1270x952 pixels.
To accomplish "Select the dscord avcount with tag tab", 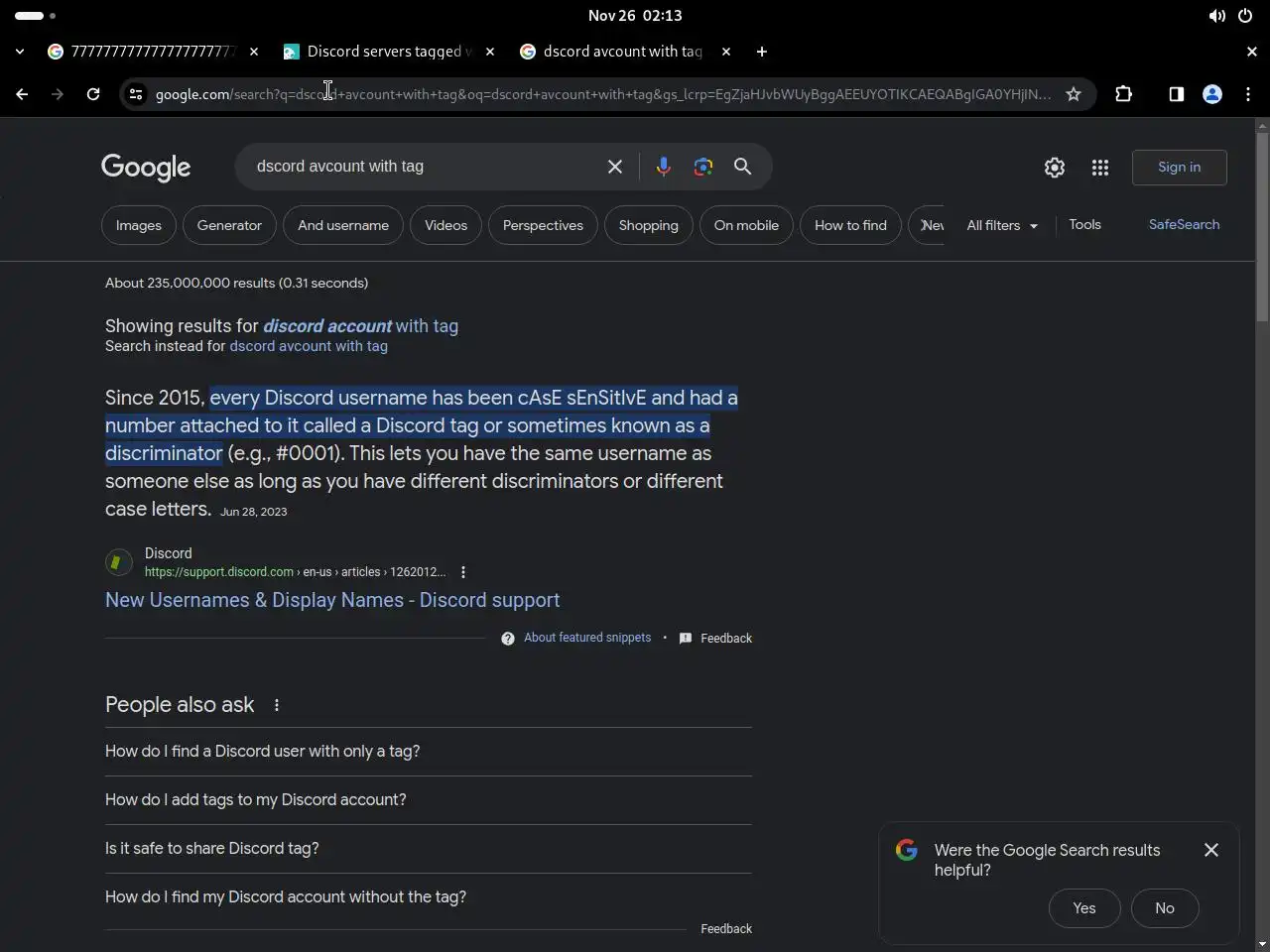I will (625, 52).
